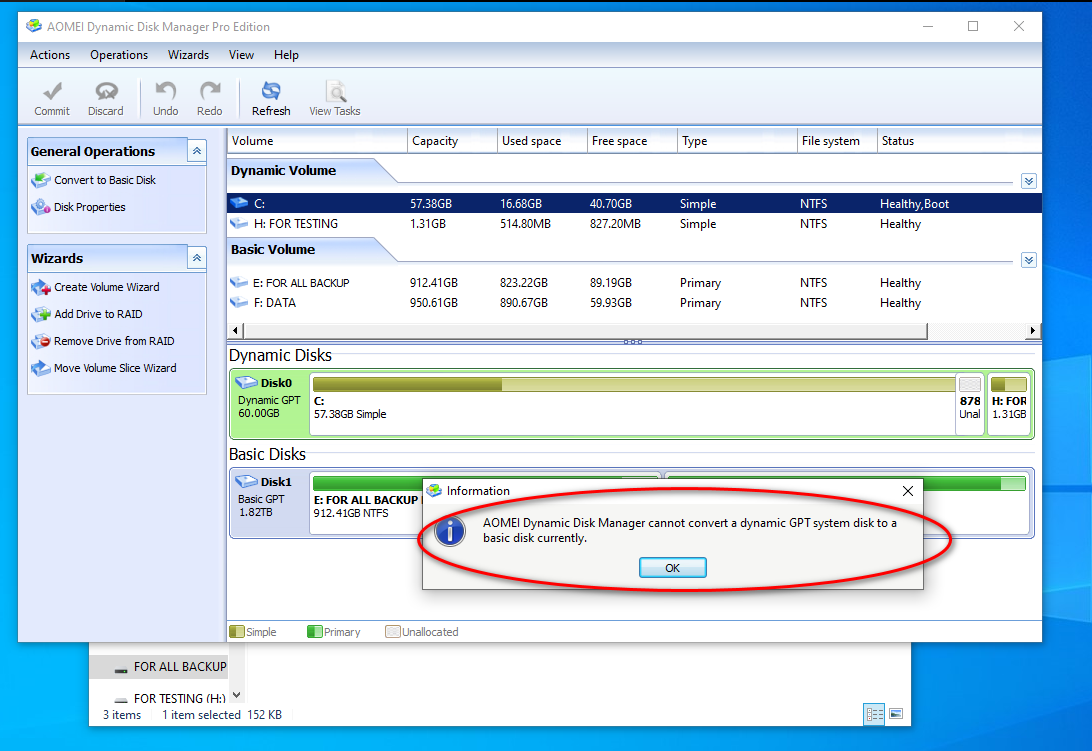Switch Explorer to large icons view

click(896, 714)
